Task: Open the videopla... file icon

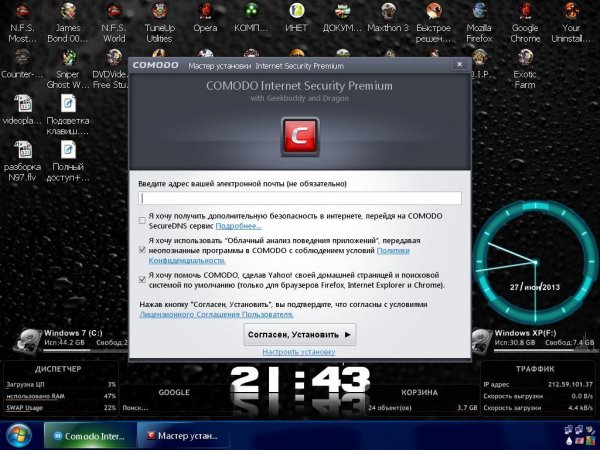Action: click(23, 103)
